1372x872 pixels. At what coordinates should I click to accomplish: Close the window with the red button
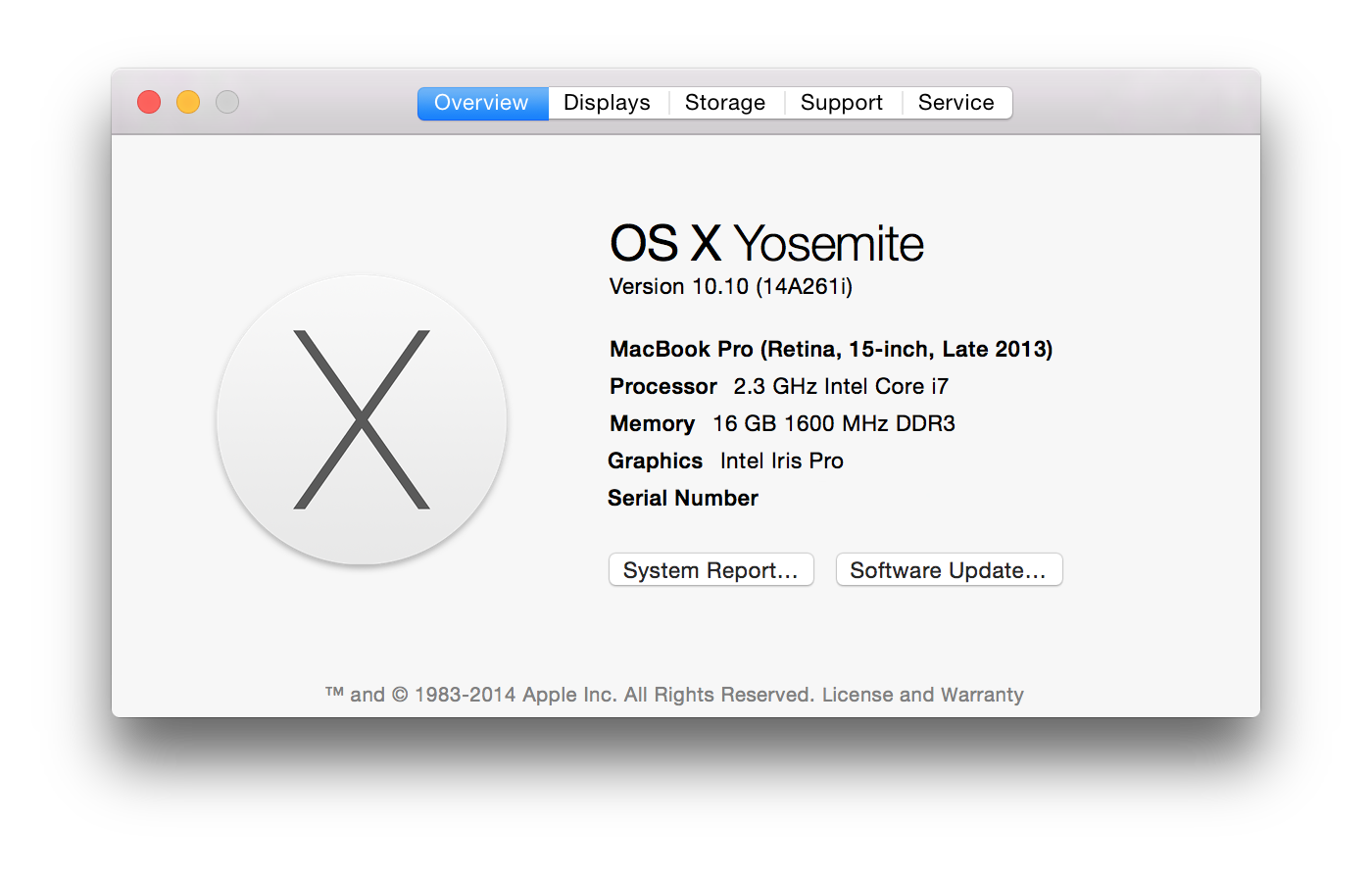[149, 102]
